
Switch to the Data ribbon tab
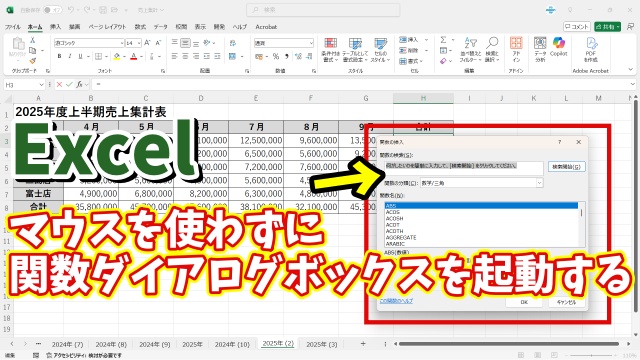160,27
